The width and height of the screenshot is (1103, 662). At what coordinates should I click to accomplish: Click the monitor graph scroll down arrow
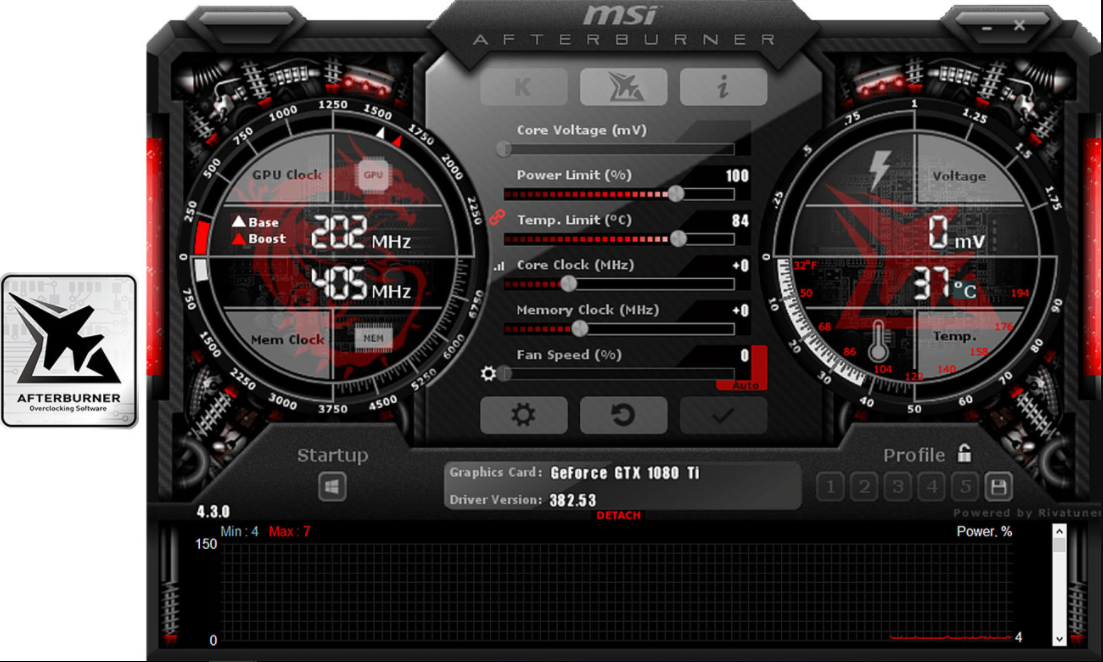[1059, 639]
